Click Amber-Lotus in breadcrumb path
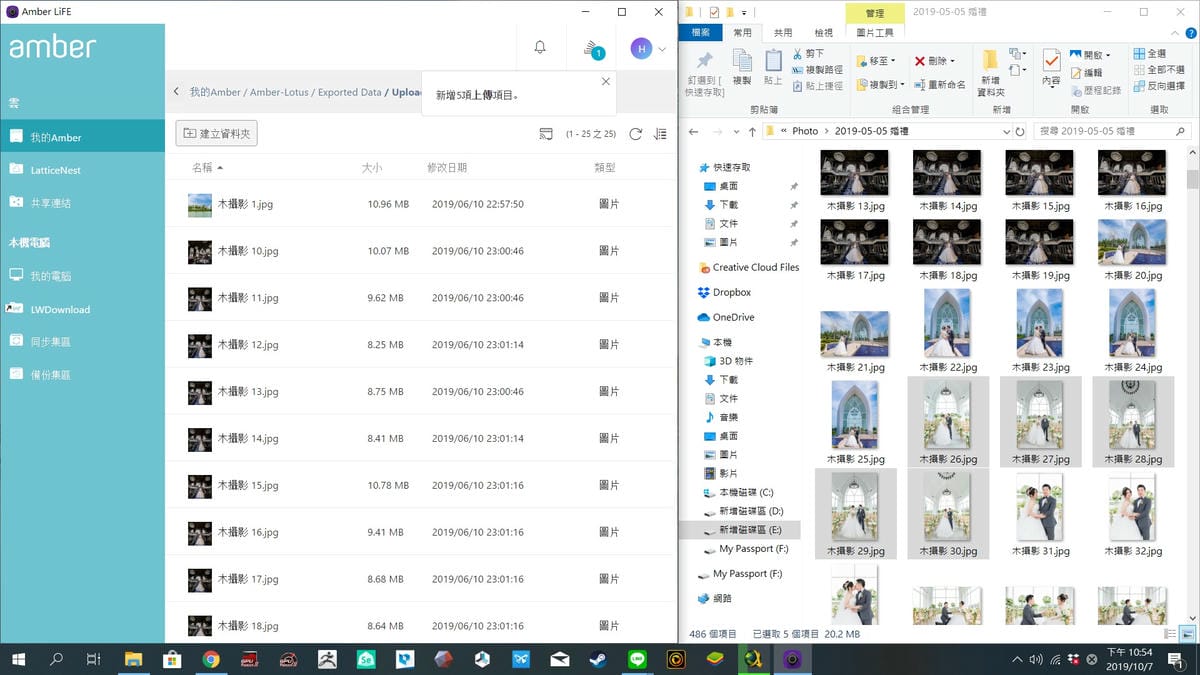Viewport: 1200px width, 675px height. (x=277, y=92)
